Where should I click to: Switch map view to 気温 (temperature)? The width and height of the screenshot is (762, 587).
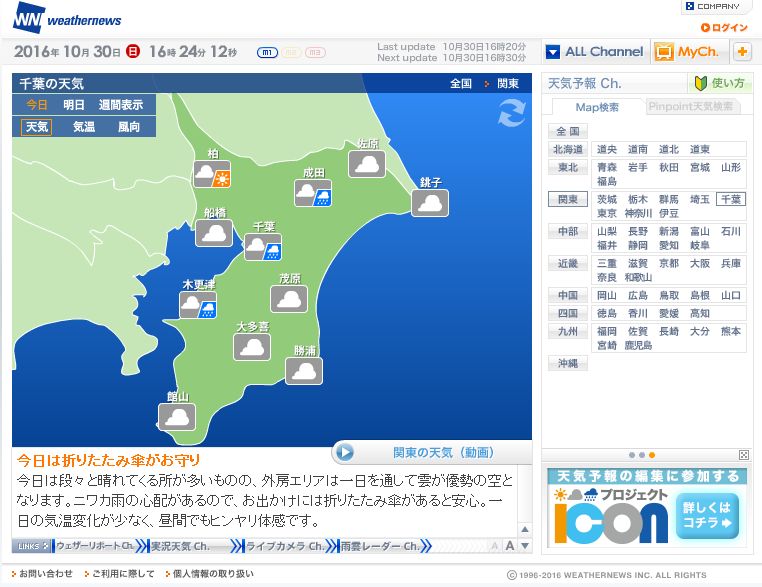[x=84, y=127]
